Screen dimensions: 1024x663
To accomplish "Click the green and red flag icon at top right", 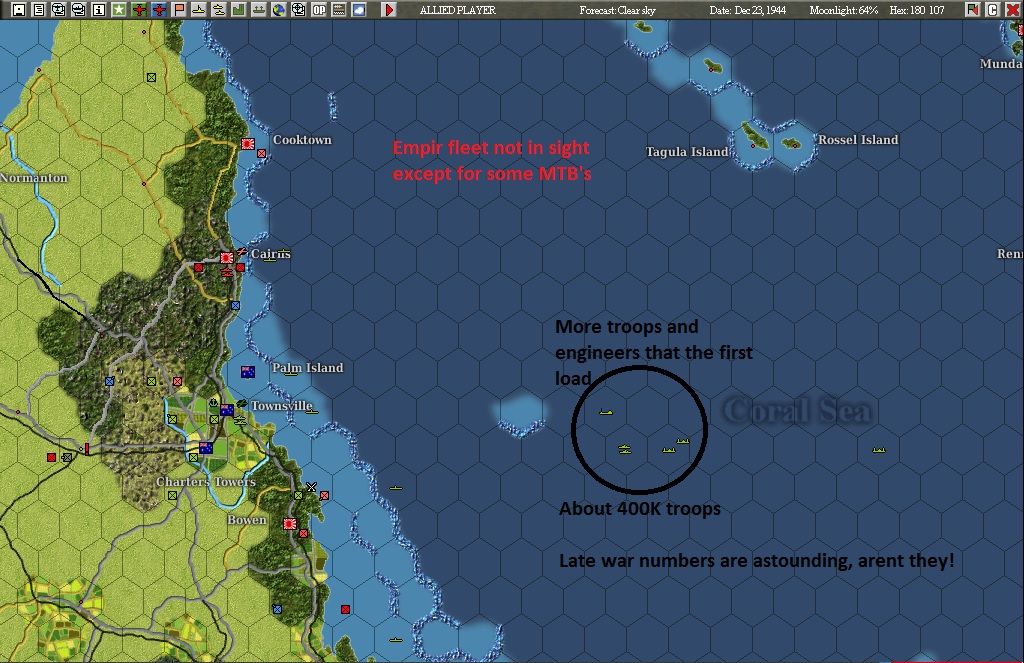I will pos(972,10).
